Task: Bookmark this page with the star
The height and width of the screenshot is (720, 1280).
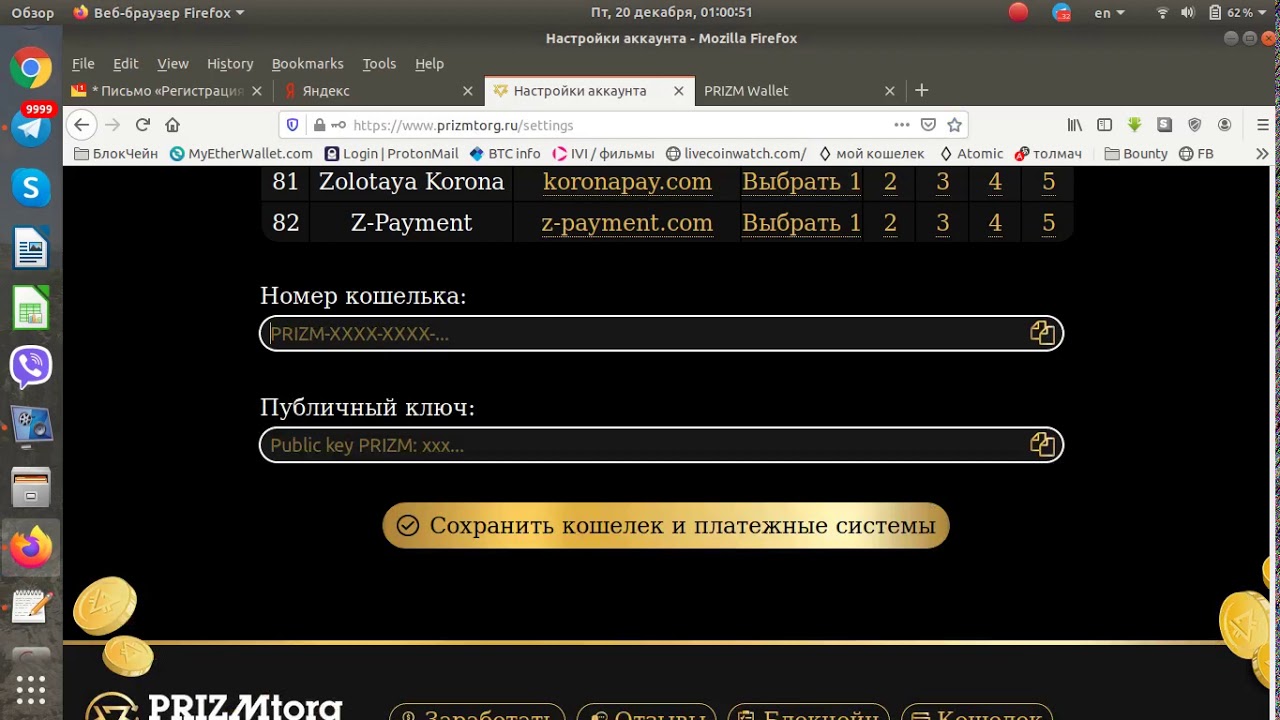Action: [x=954, y=125]
